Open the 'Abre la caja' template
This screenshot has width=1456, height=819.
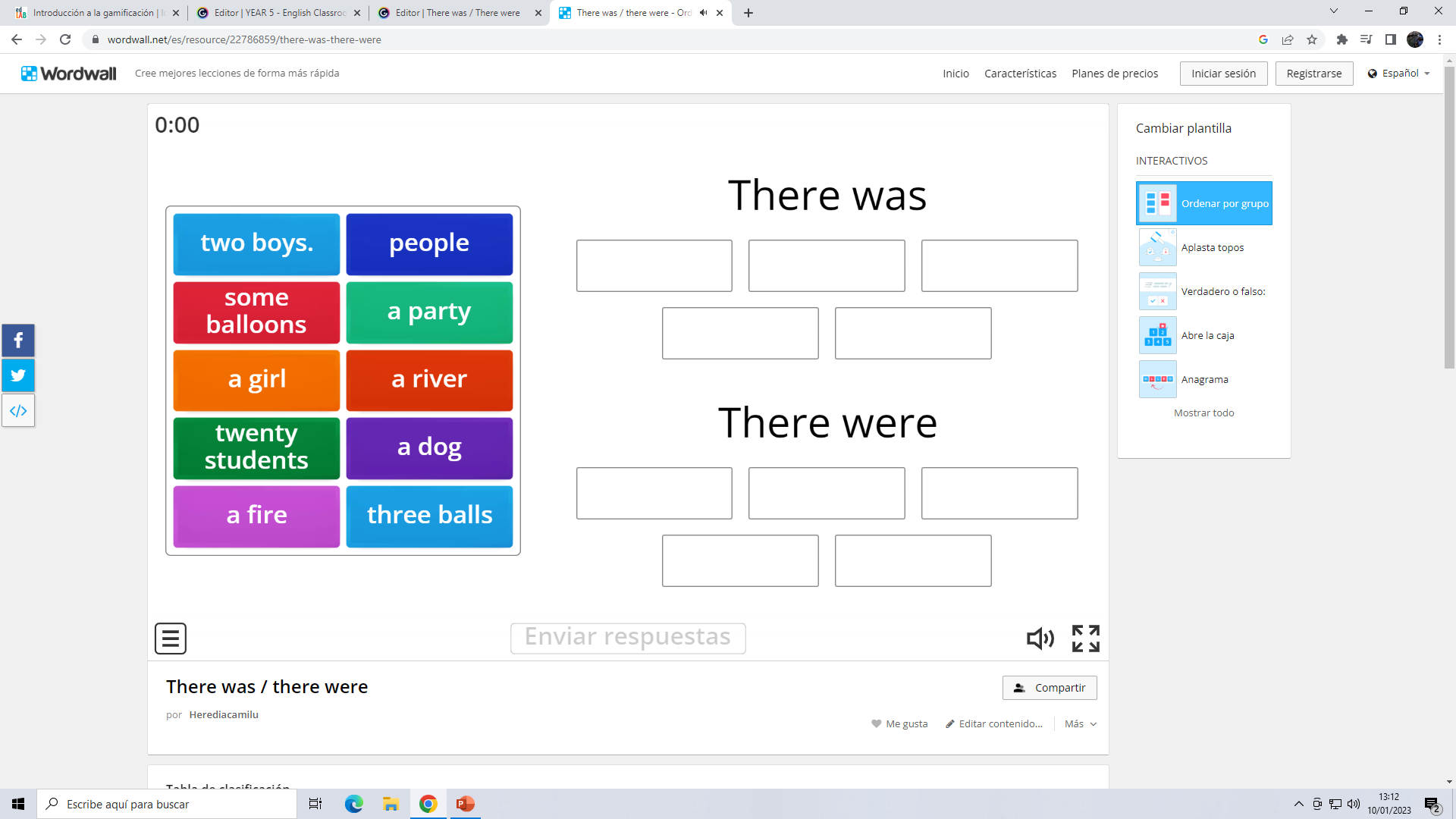click(1156, 334)
